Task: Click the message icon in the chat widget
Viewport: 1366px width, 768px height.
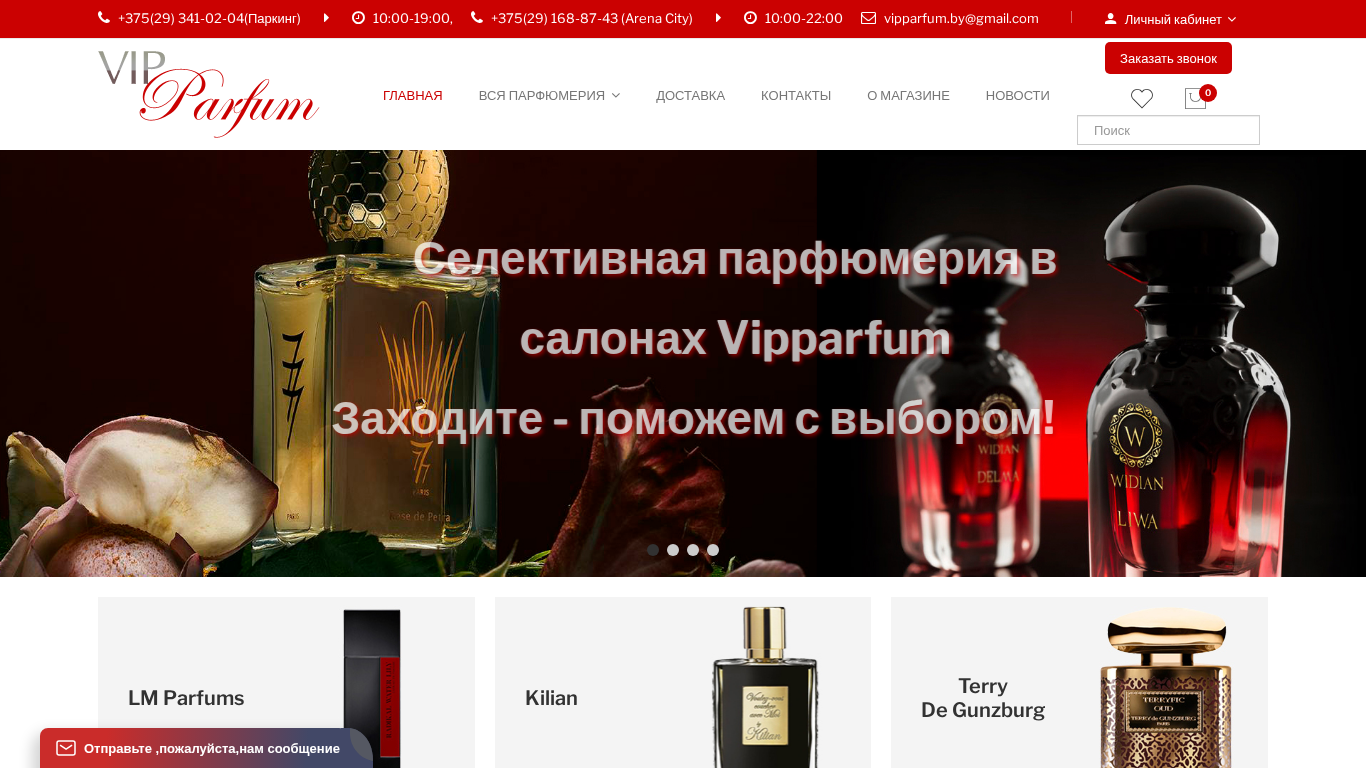Action: coord(66,748)
